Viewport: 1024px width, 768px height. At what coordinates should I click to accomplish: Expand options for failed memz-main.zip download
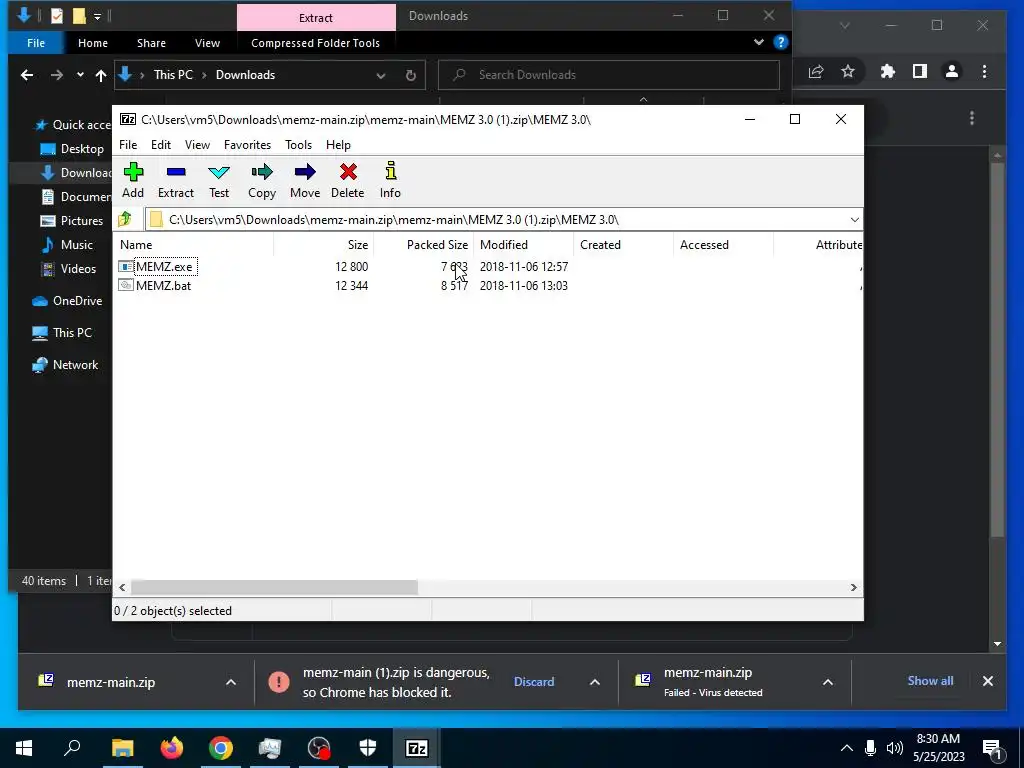[827, 682]
